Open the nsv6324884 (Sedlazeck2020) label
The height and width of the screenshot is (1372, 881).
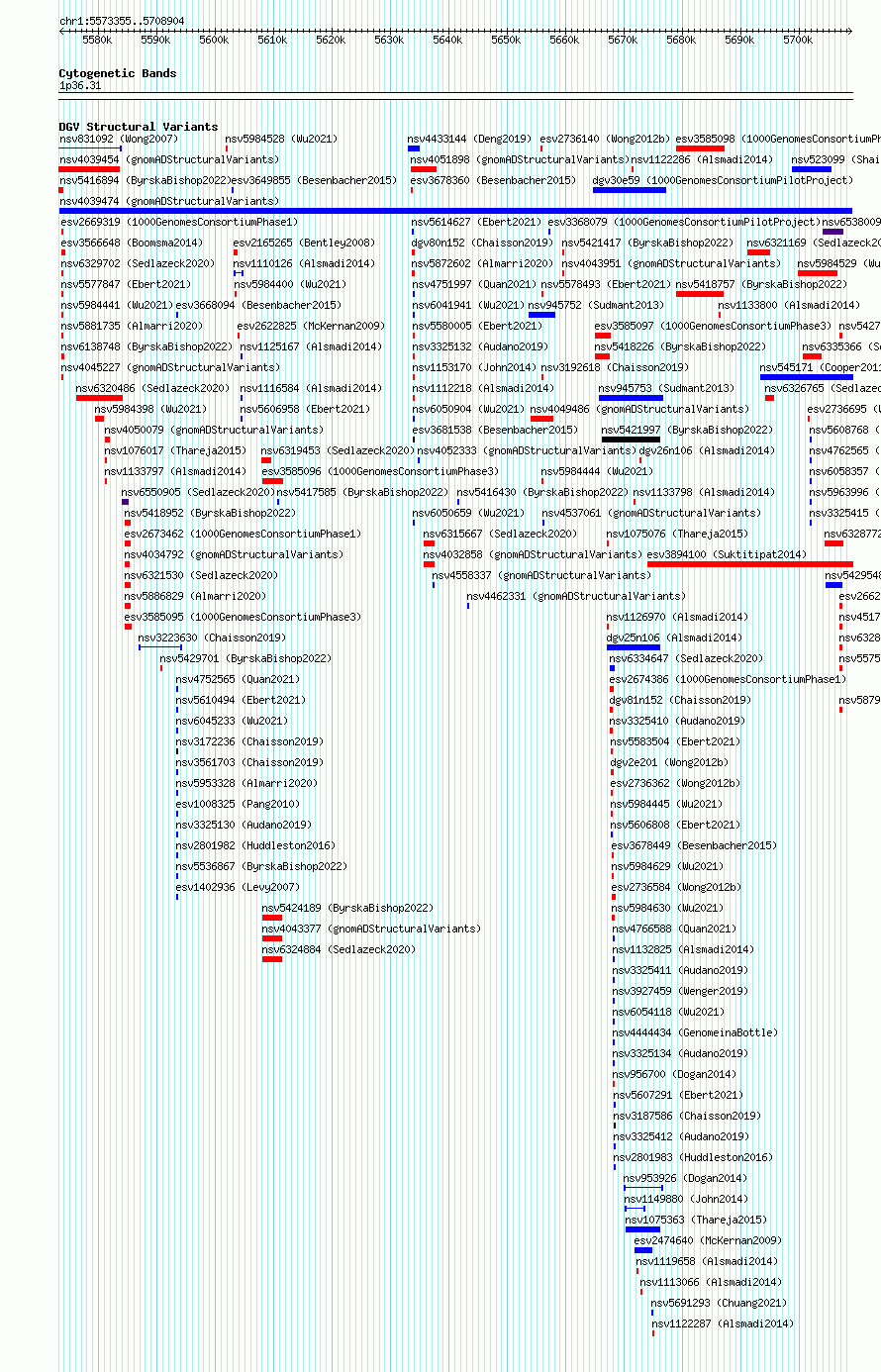339,950
